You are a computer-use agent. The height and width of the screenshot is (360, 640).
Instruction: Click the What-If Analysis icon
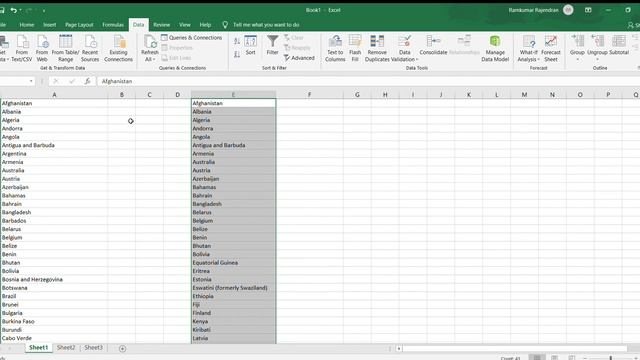pyautogui.click(x=529, y=42)
